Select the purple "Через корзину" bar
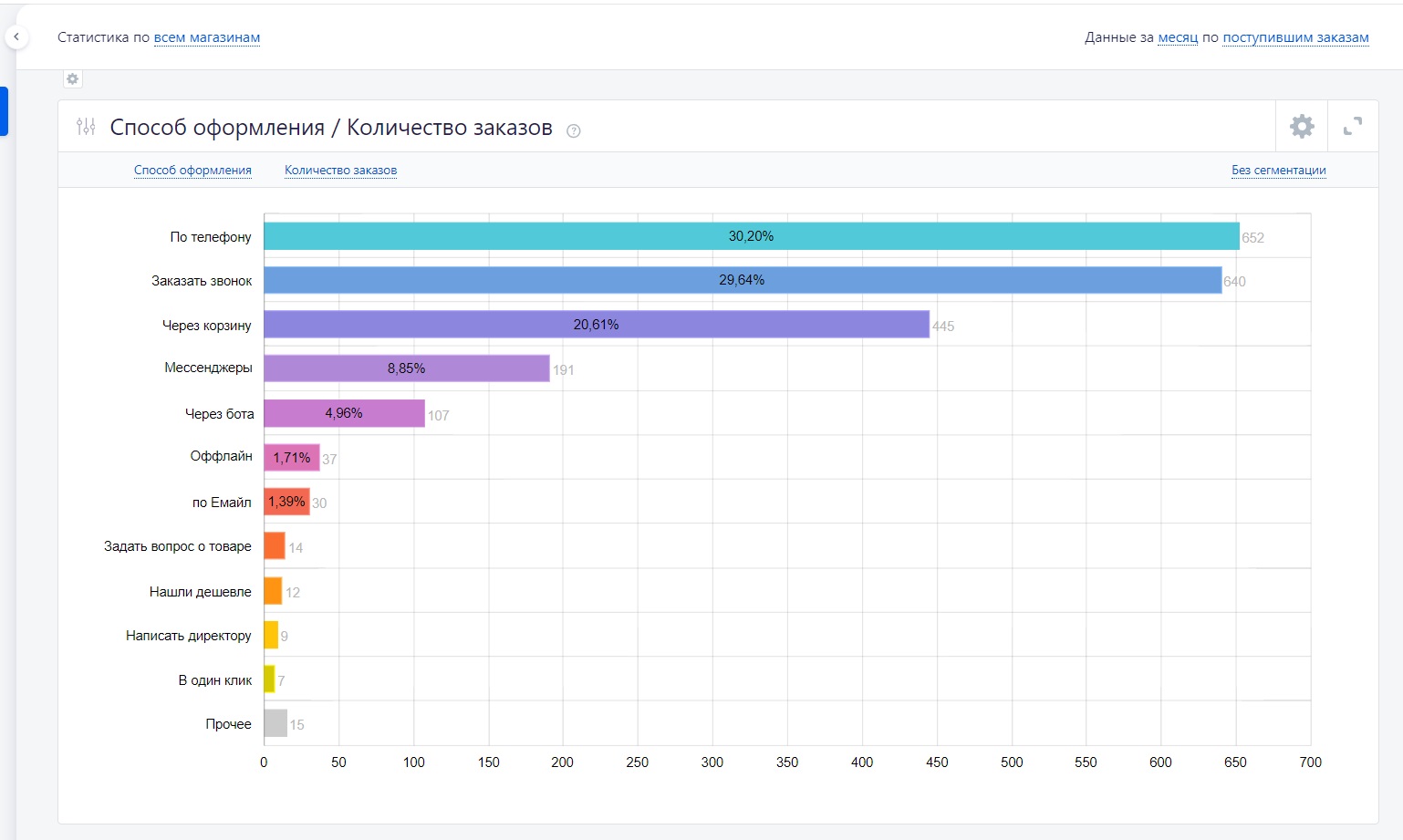1403x840 pixels. pos(597,325)
